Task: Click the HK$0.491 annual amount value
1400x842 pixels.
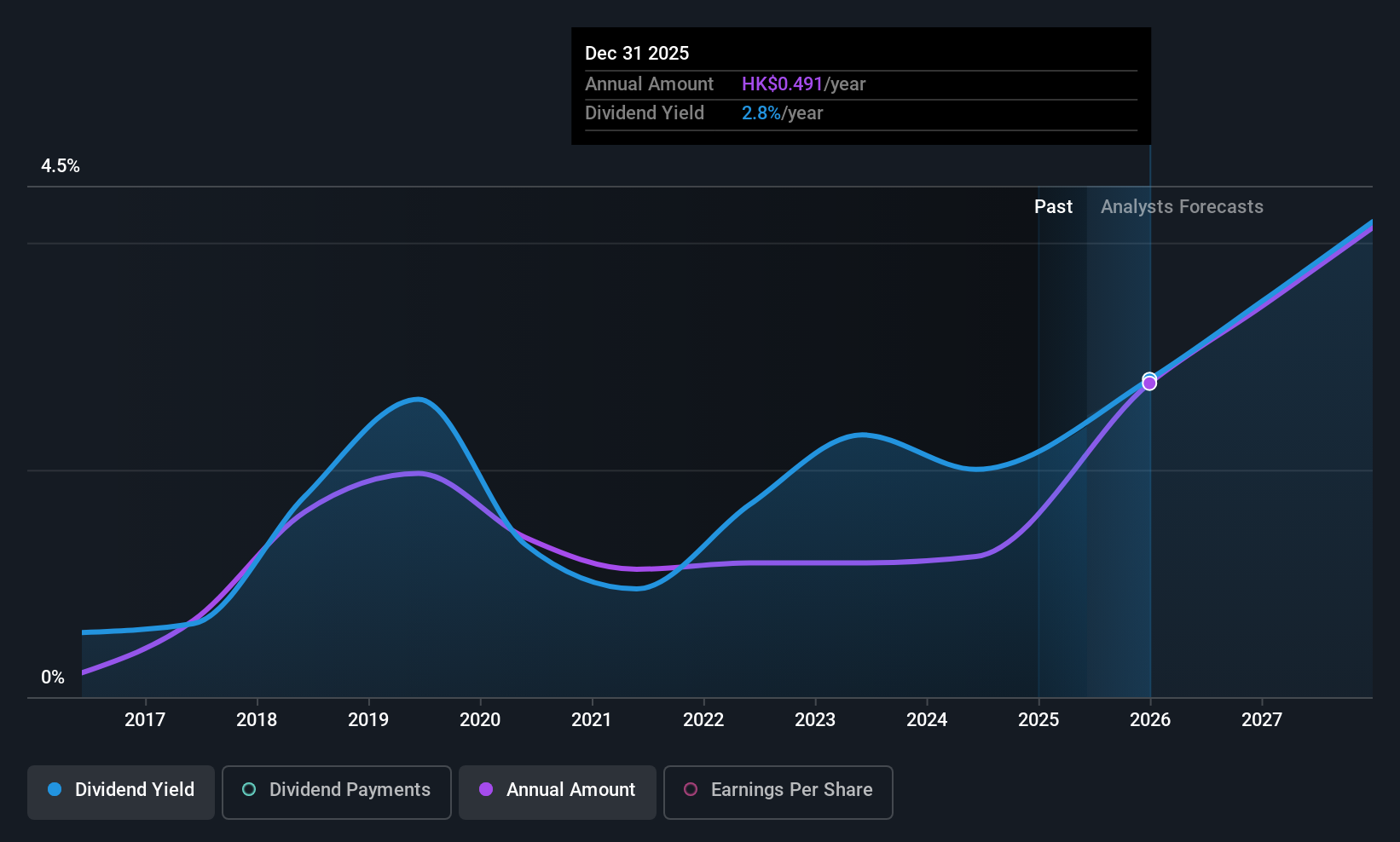Action: coord(782,84)
